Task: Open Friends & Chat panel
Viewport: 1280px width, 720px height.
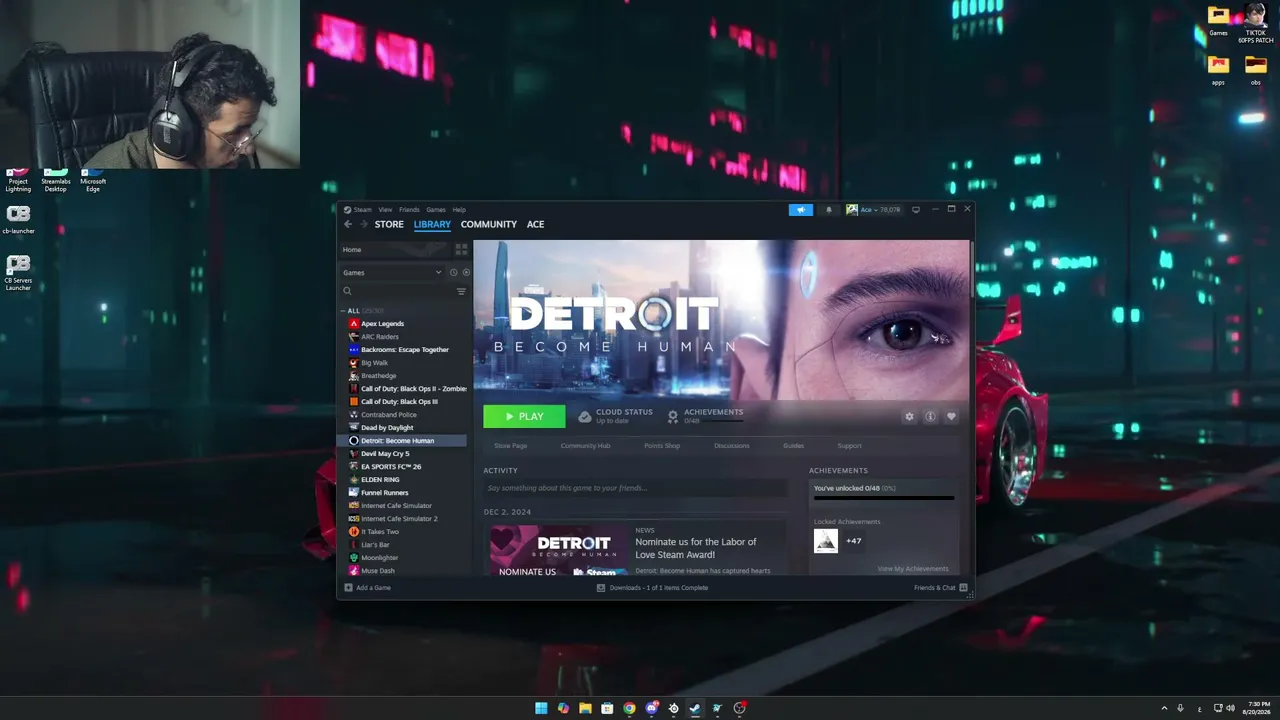Action: coord(941,587)
